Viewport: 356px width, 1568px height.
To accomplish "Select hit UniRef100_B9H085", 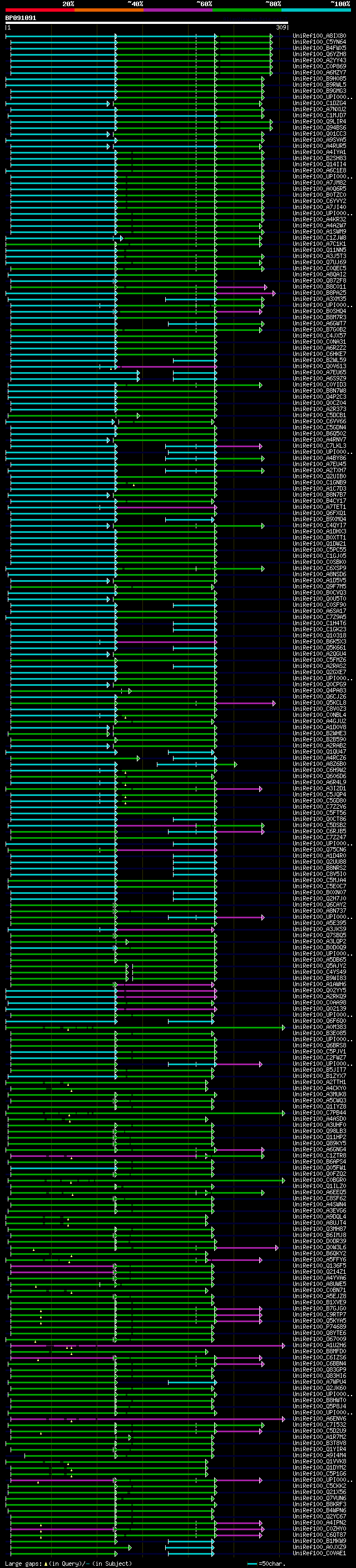I will point(319,78).
